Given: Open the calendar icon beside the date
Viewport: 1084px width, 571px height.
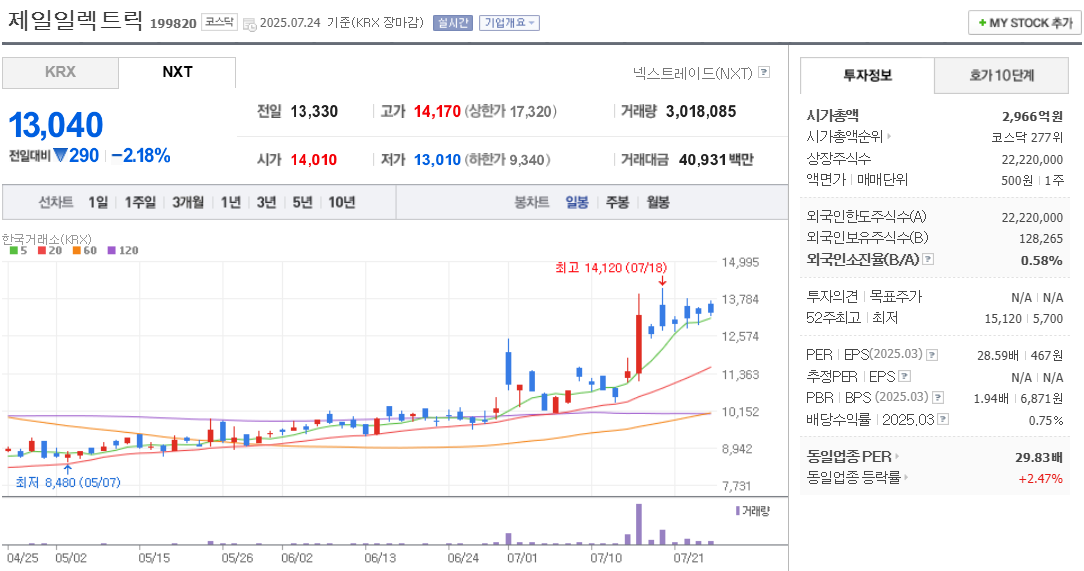Looking at the screenshot, I should click(x=250, y=24).
